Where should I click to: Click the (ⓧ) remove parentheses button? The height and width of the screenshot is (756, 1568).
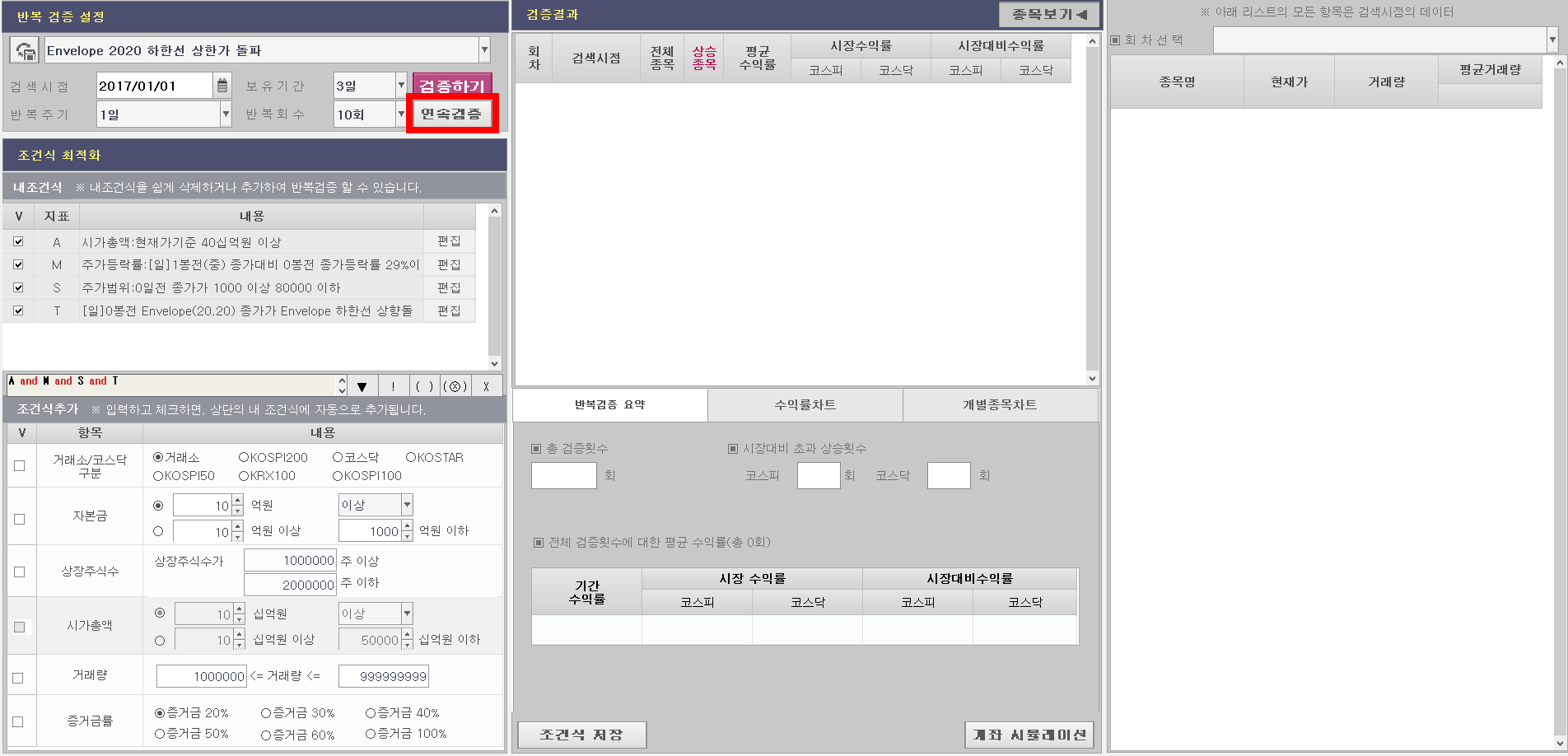(455, 386)
